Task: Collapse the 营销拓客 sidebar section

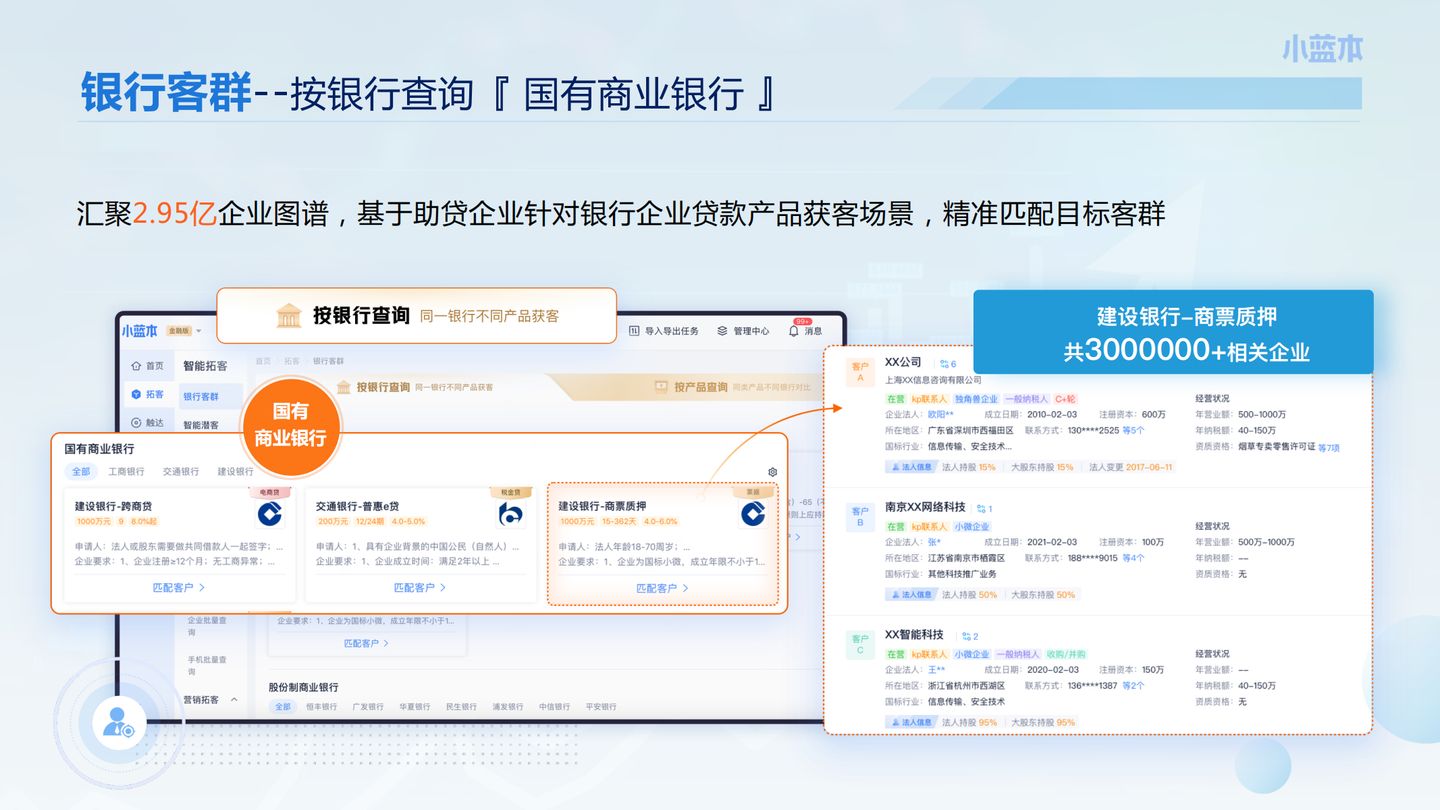Action: tap(234, 700)
